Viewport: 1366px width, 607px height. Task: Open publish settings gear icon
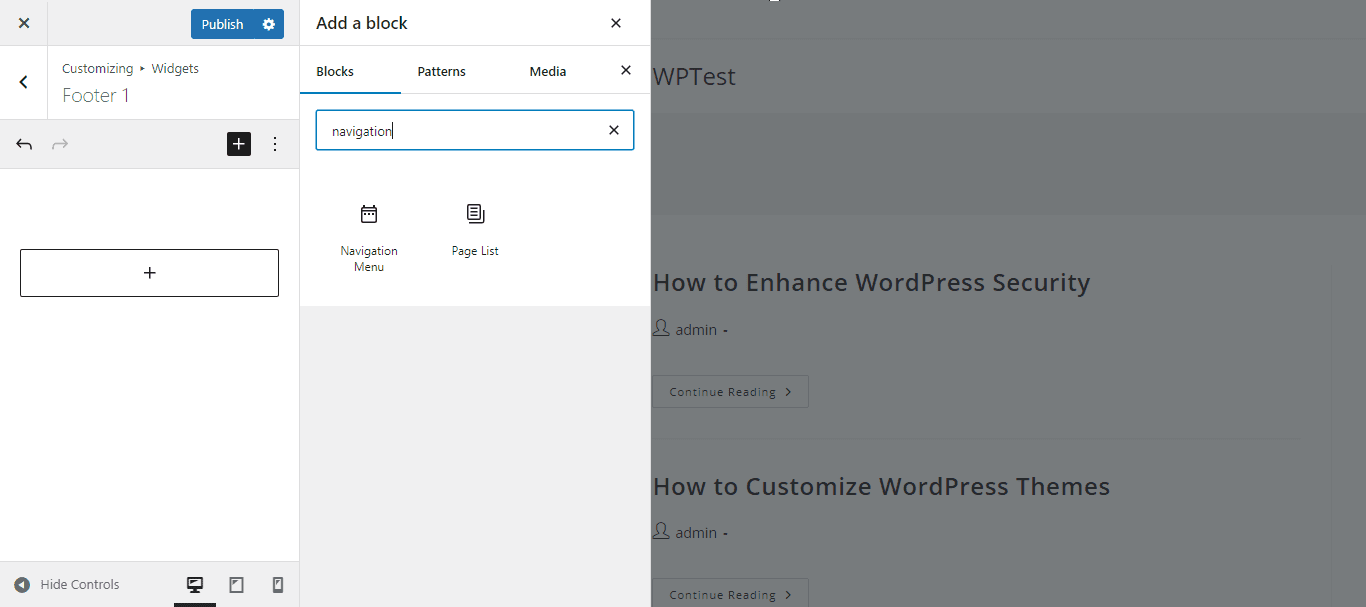pos(269,24)
